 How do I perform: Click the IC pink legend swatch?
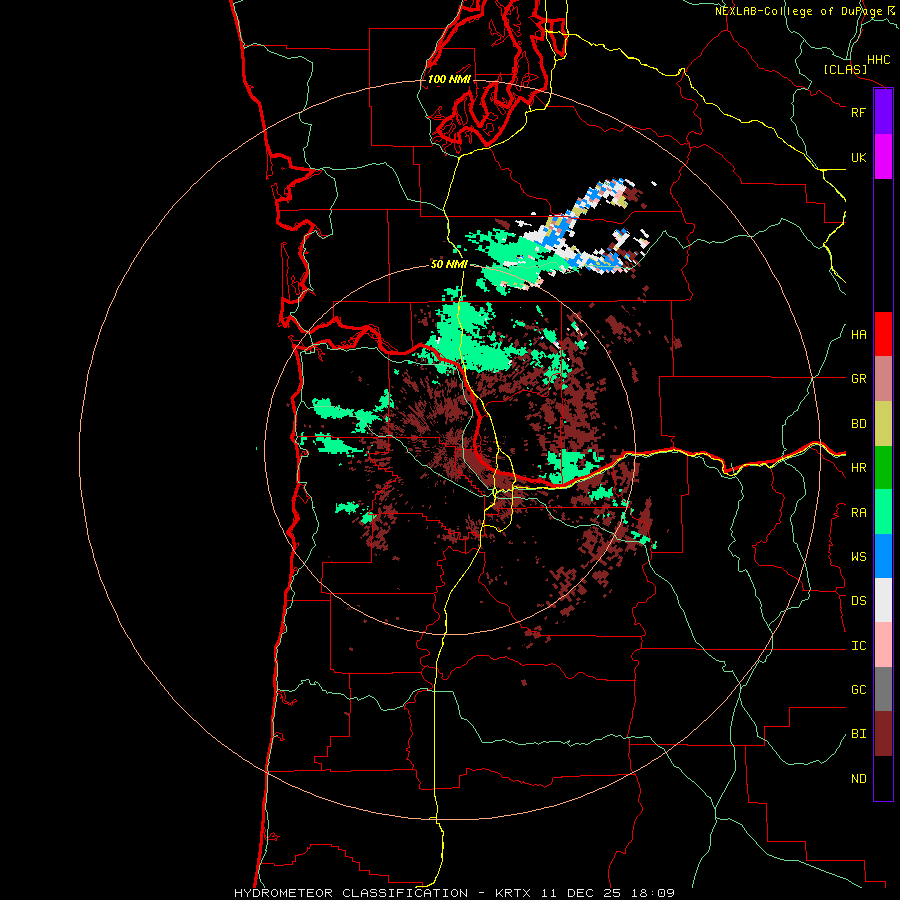(x=883, y=645)
